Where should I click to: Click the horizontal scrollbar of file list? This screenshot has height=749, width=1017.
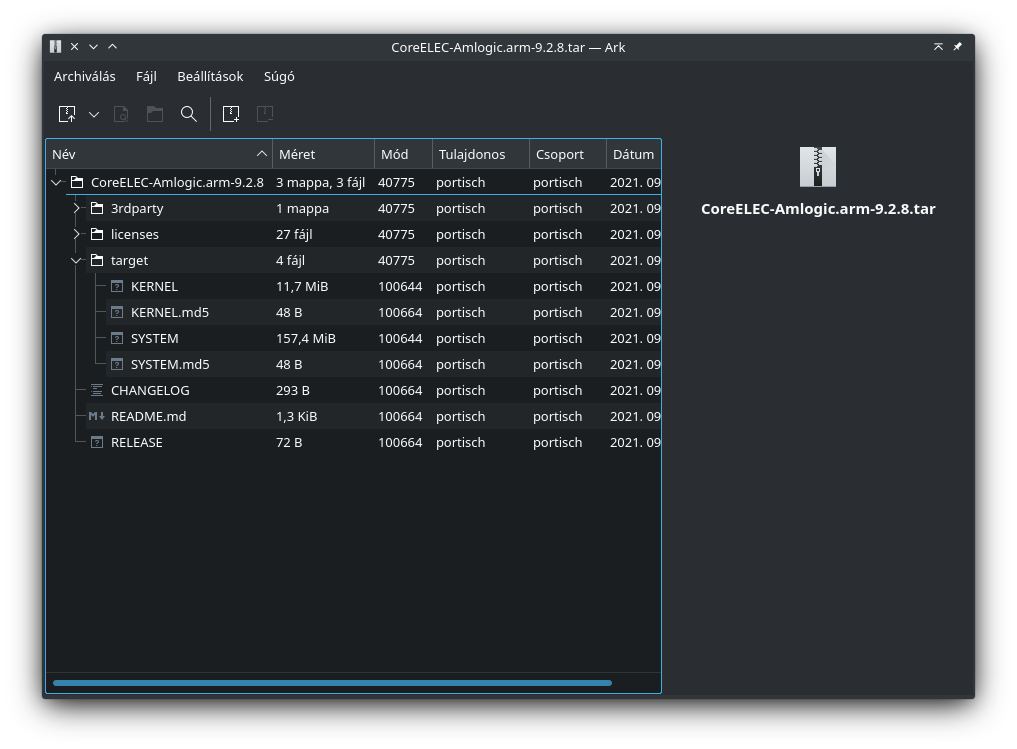tap(332, 683)
